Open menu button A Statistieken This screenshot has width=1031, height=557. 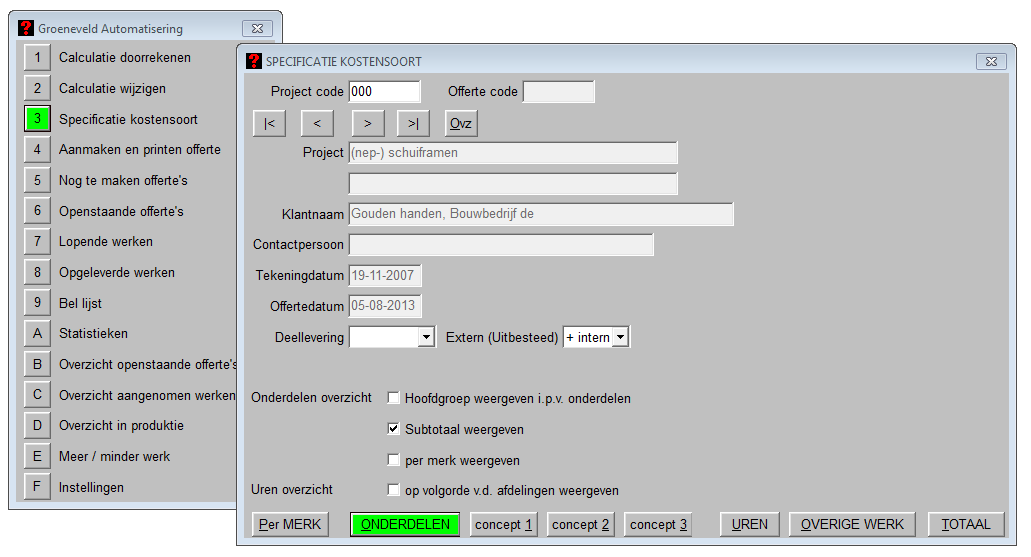click(x=37, y=334)
